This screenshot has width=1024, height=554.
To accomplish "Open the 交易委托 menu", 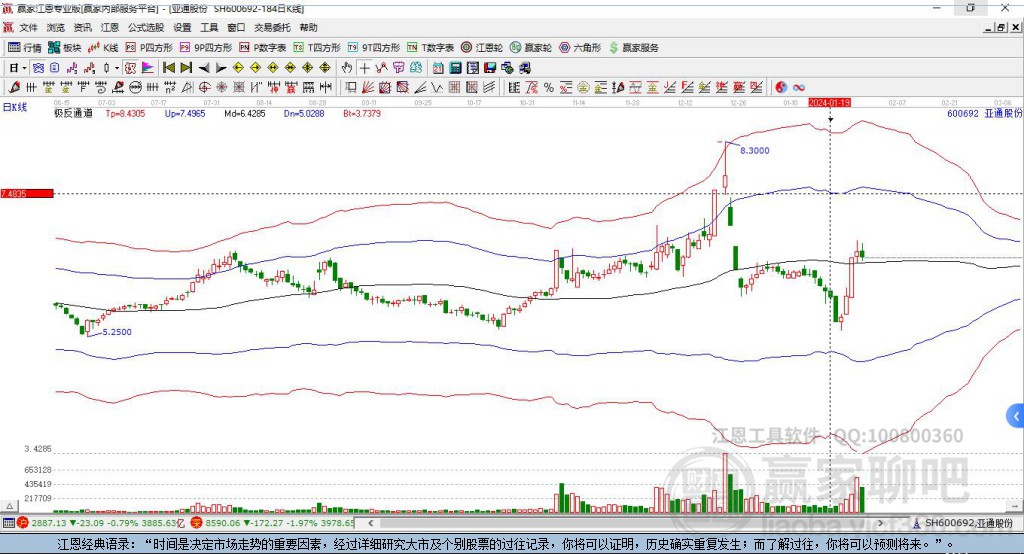I will pyautogui.click(x=272, y=27).
